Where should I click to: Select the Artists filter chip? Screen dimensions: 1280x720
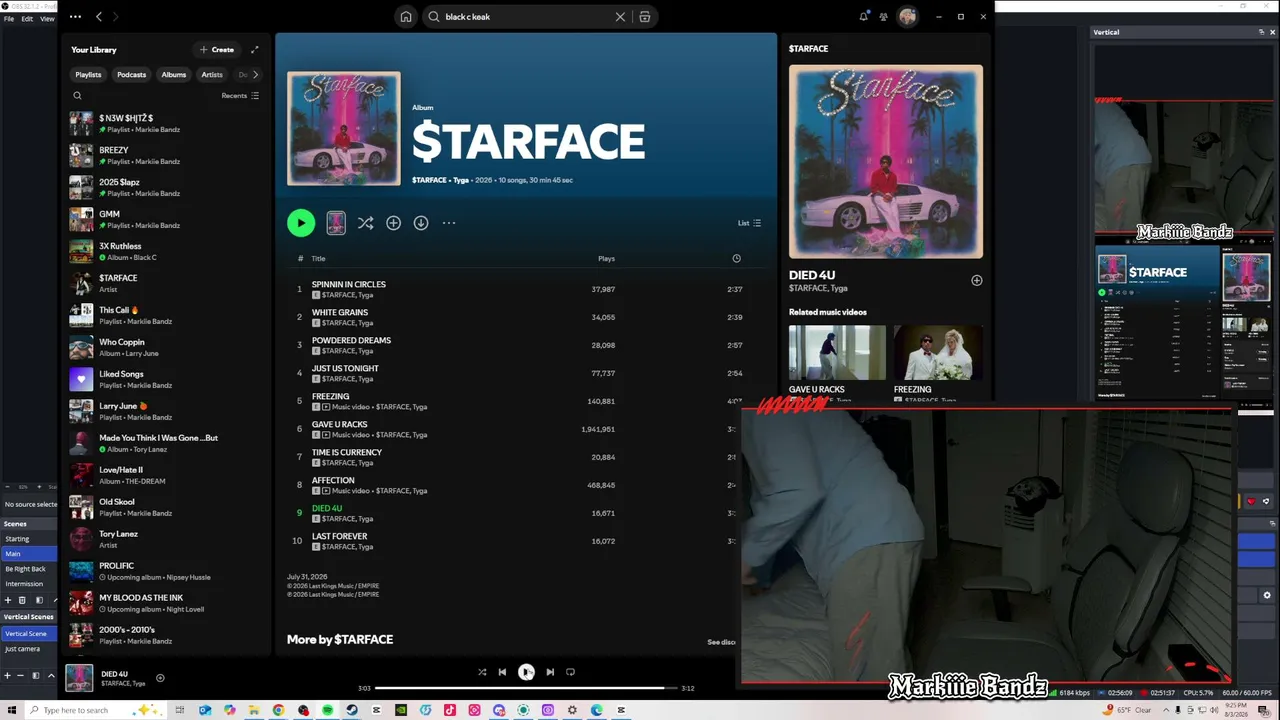[x=212, y=74]
